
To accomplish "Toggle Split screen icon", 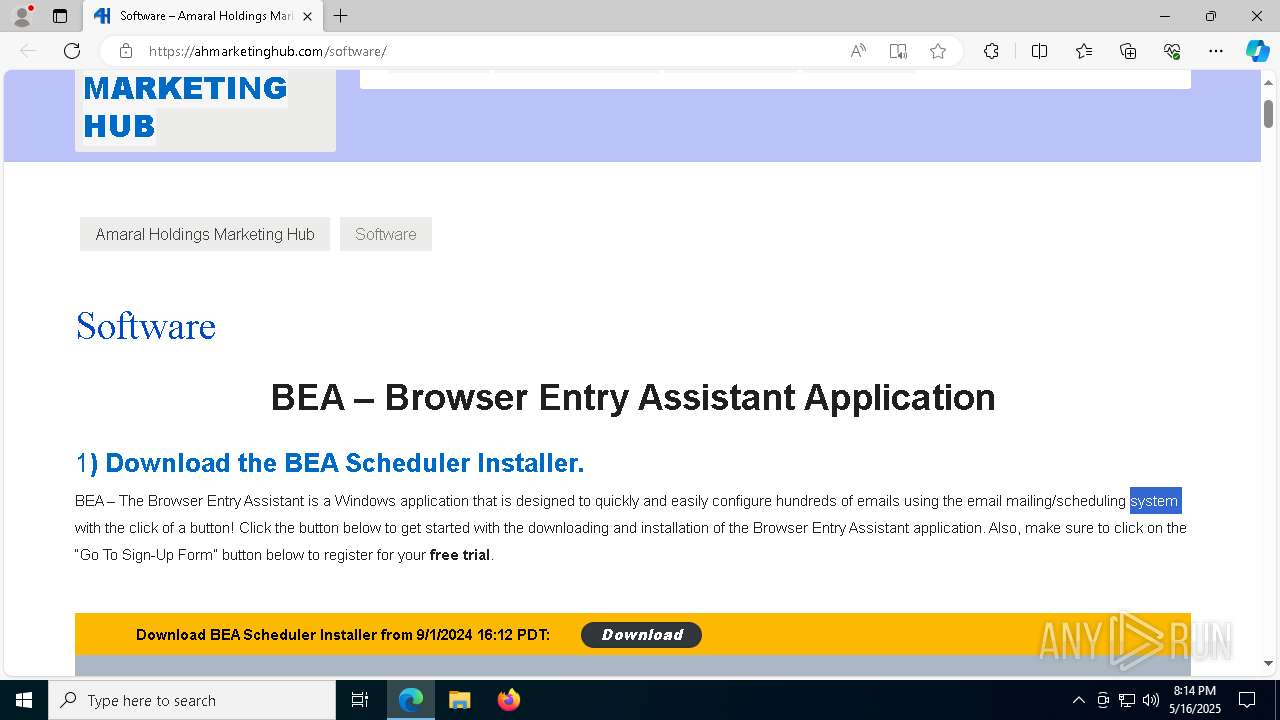I will (x=1039, y=51).
